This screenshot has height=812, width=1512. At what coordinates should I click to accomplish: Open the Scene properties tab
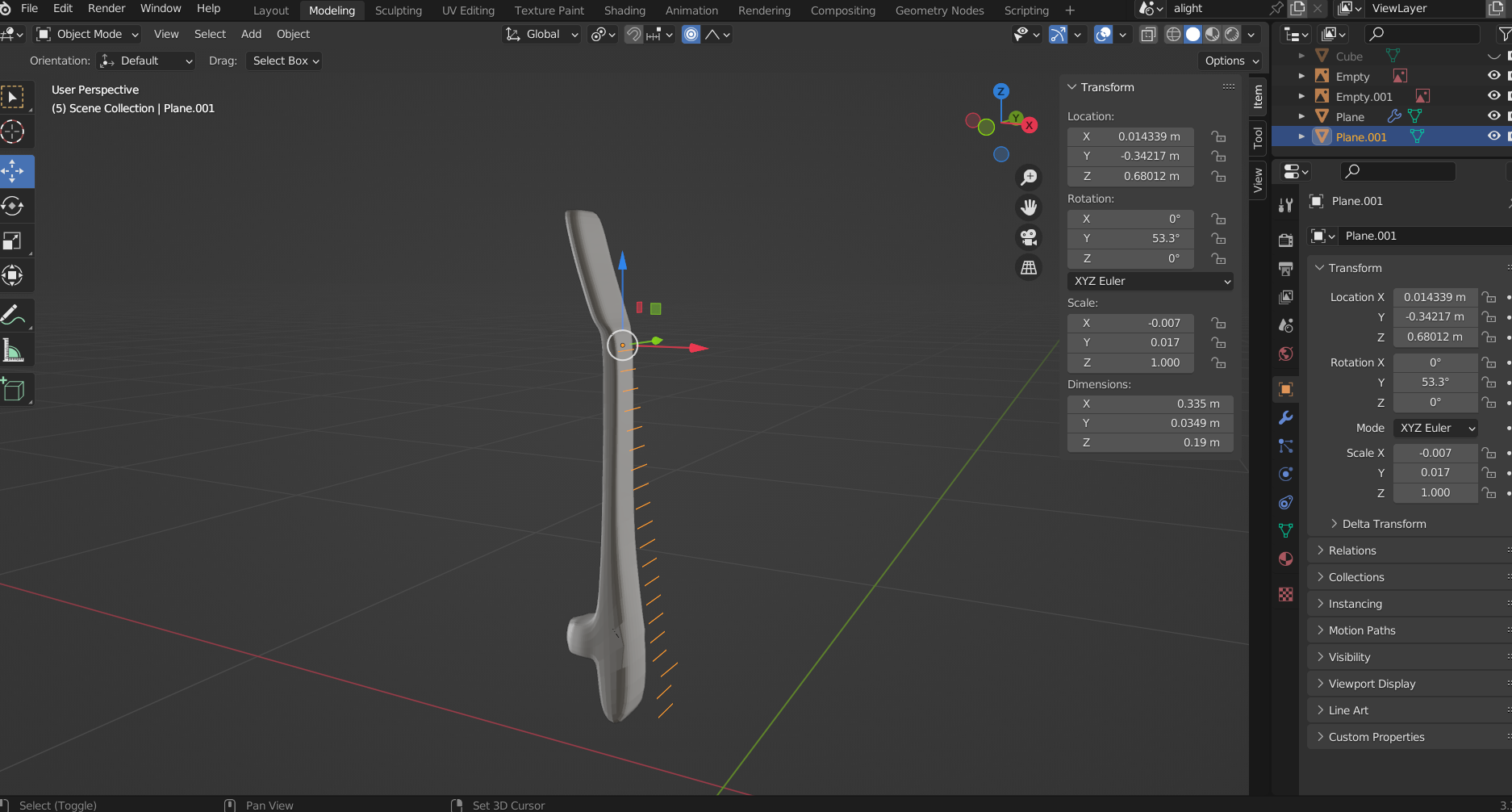(x=1286, y=325)
